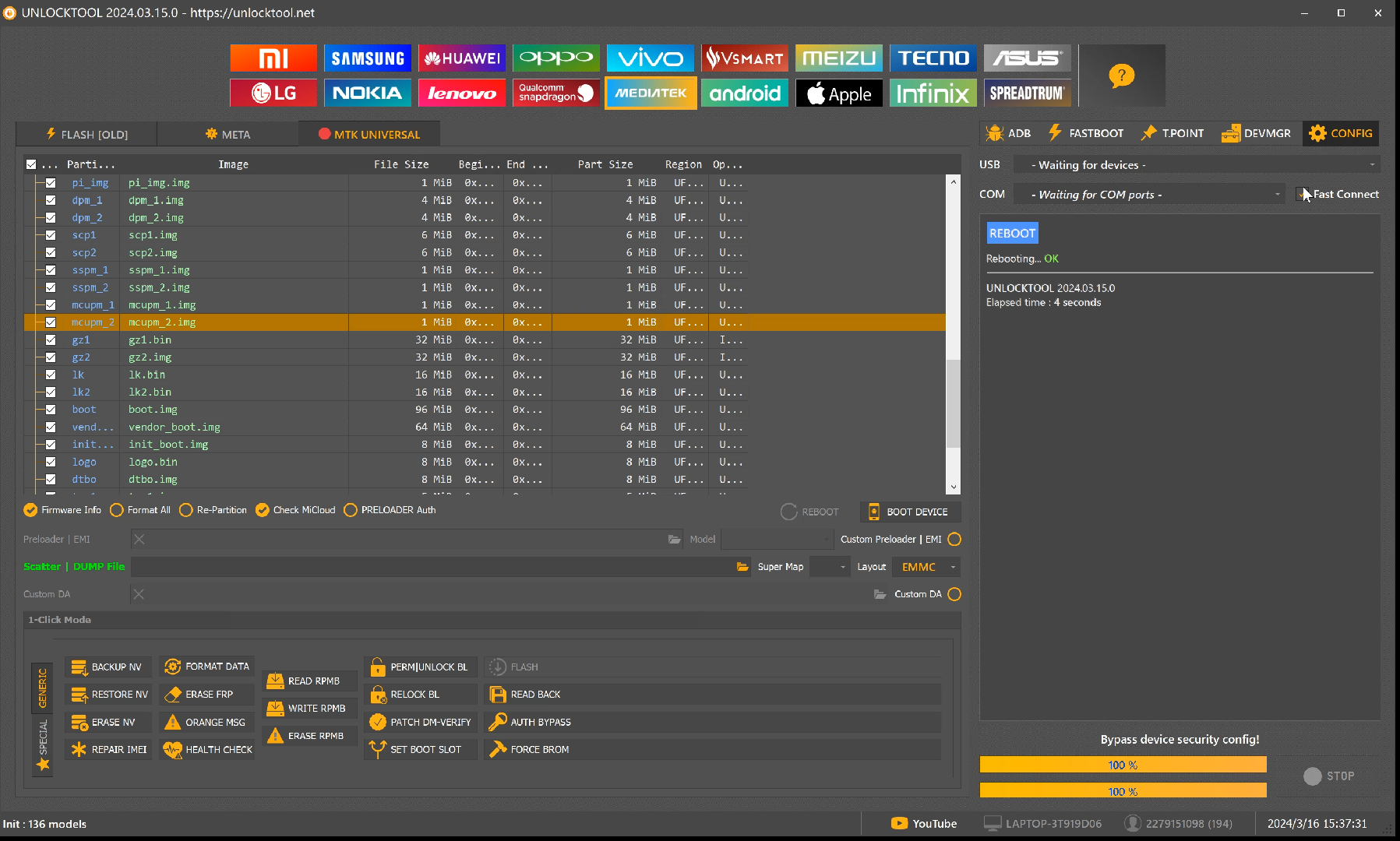Select the Meizu brand logo
1400x841 pixels.
839,58
